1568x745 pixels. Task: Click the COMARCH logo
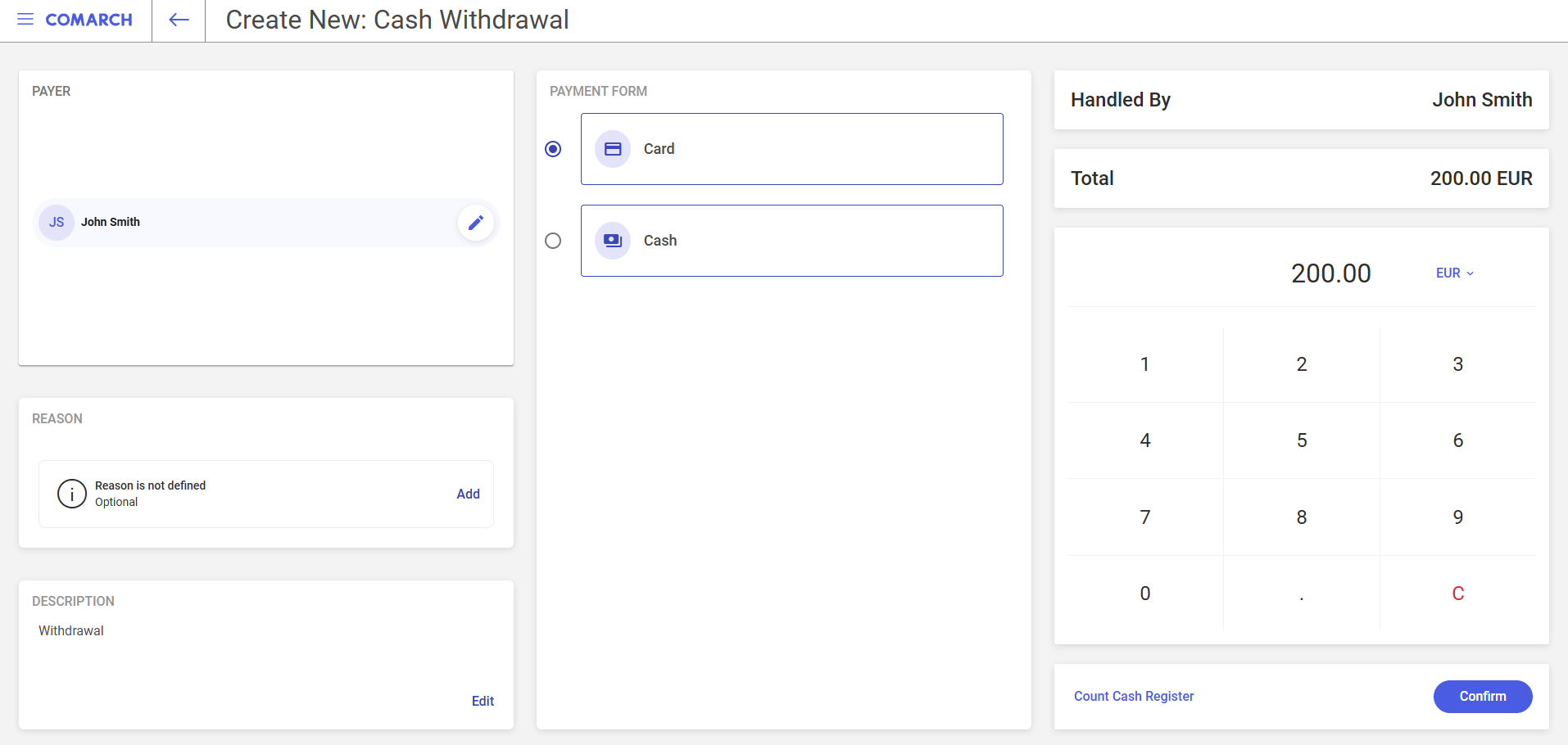pyautogui.click(x=88, y=20)
